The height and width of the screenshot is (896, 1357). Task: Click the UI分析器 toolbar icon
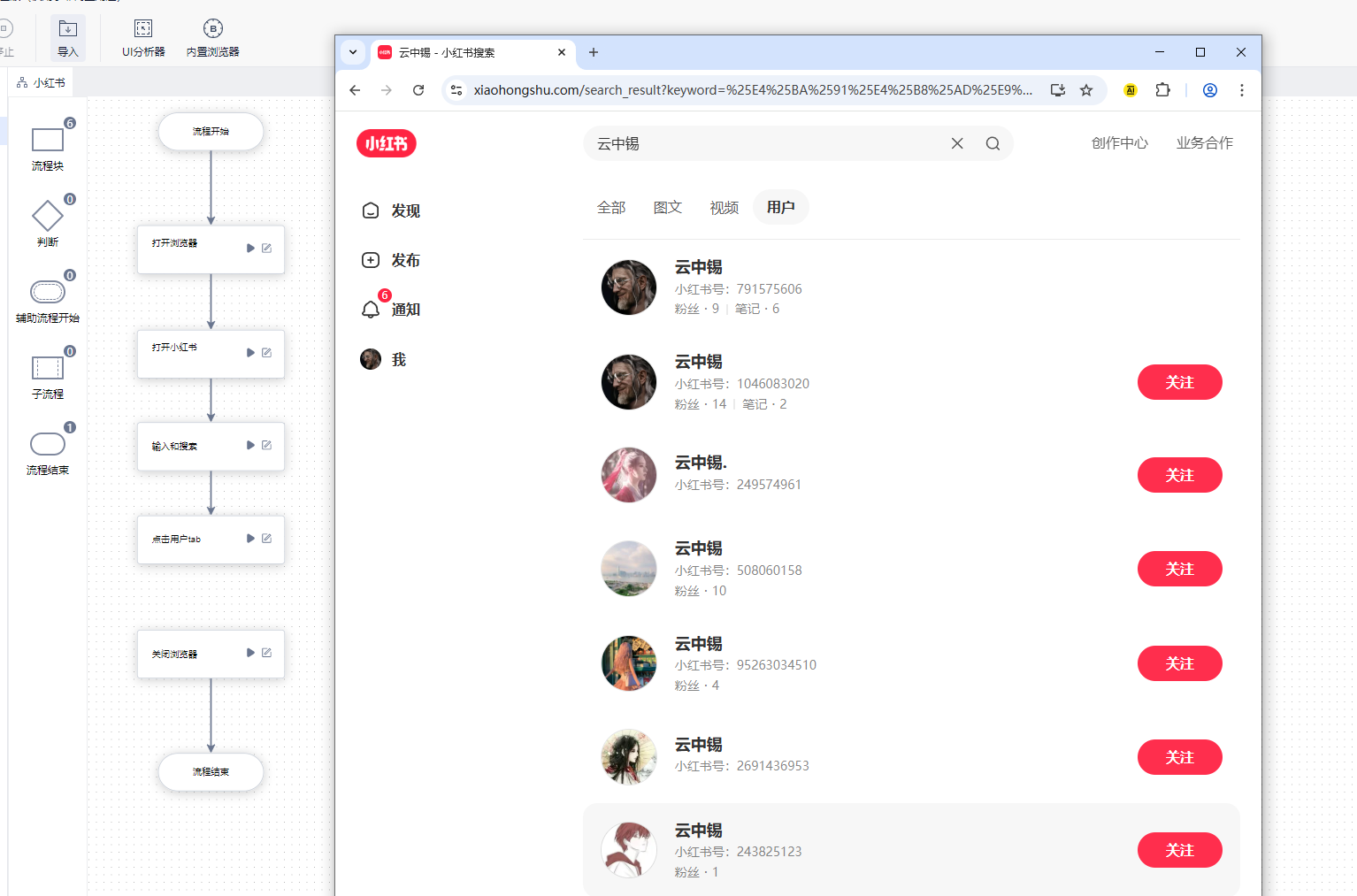pyautogui.click(x=143, y=29)
